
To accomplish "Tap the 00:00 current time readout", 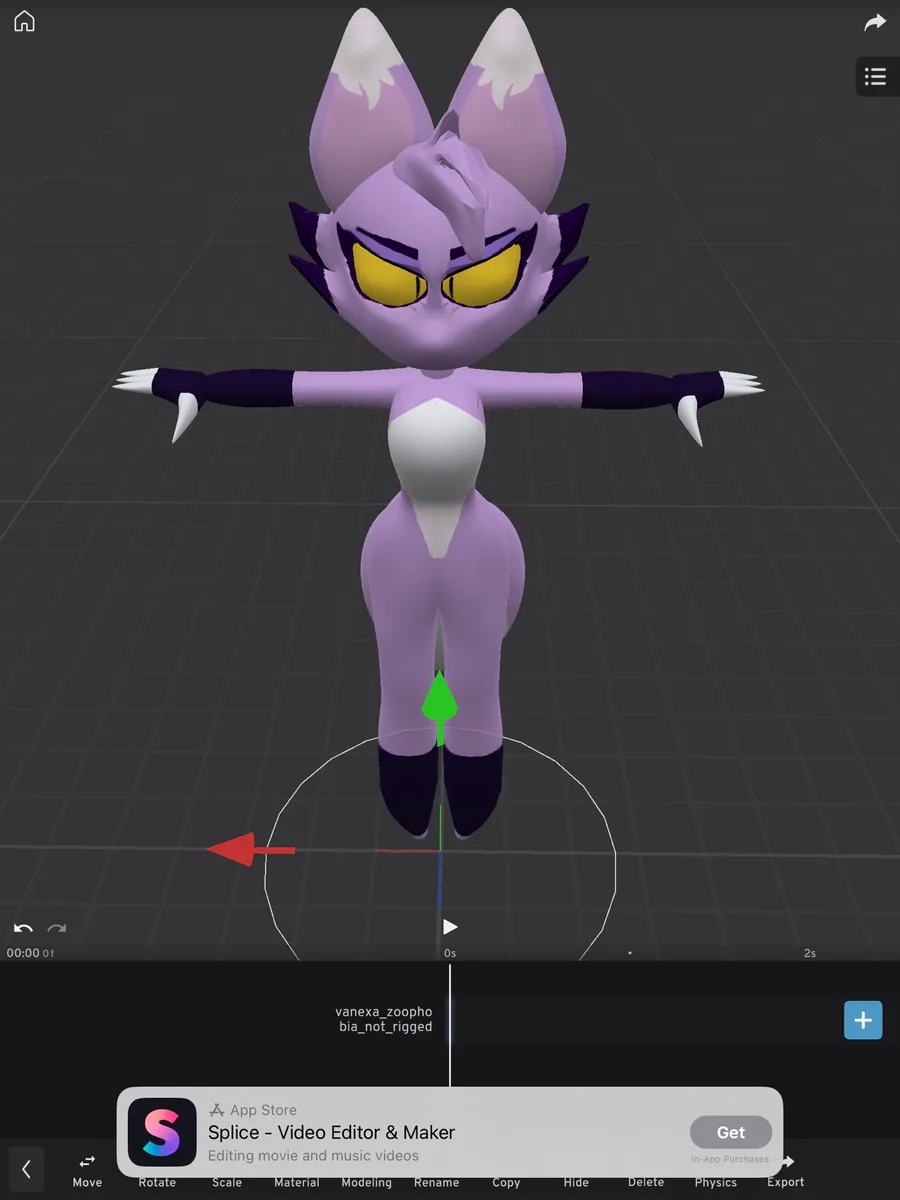I will click(x=23, y=953).
